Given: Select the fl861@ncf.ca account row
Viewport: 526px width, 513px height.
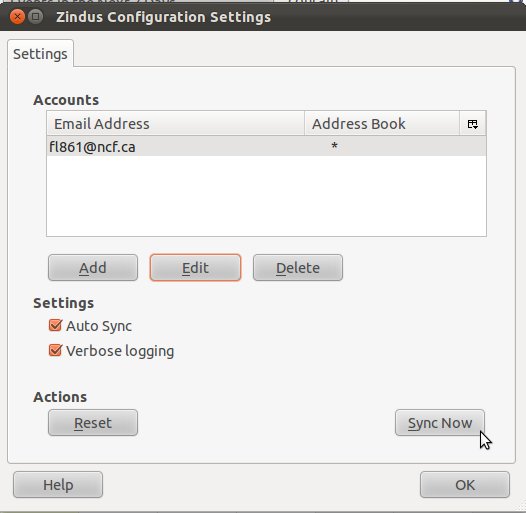Looking at the screenshot, I should pyautogui.click(x=266, y=147).
